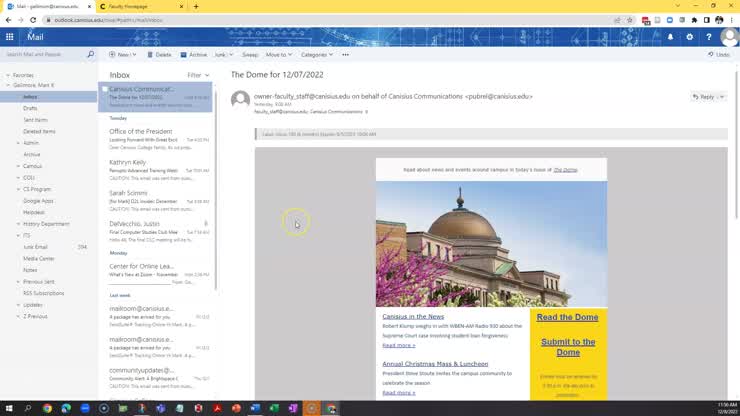Focus the Search Mail and People field

(45, 54)
